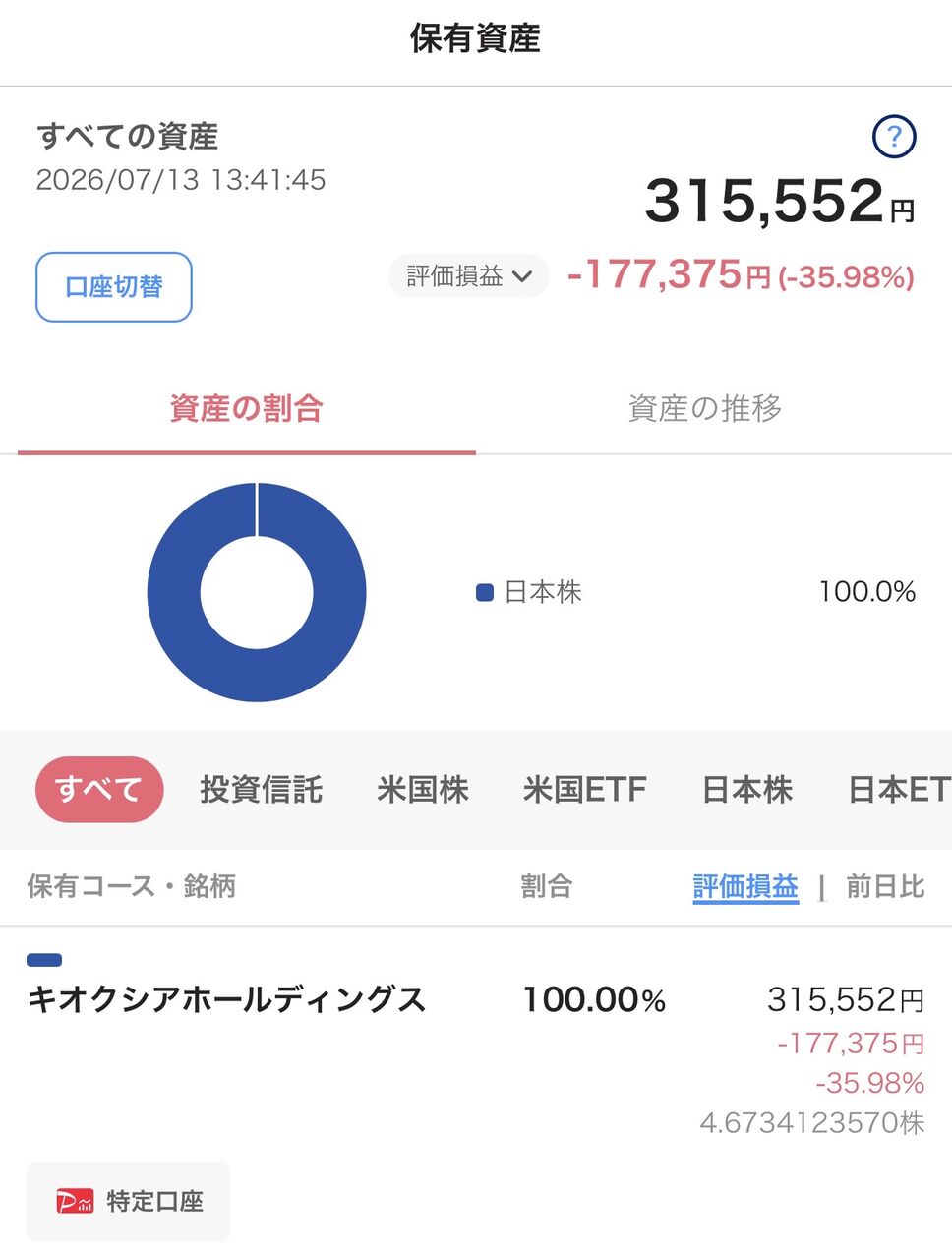Click the blue marker above キオクシアホールディングス

tap(44, 960)
